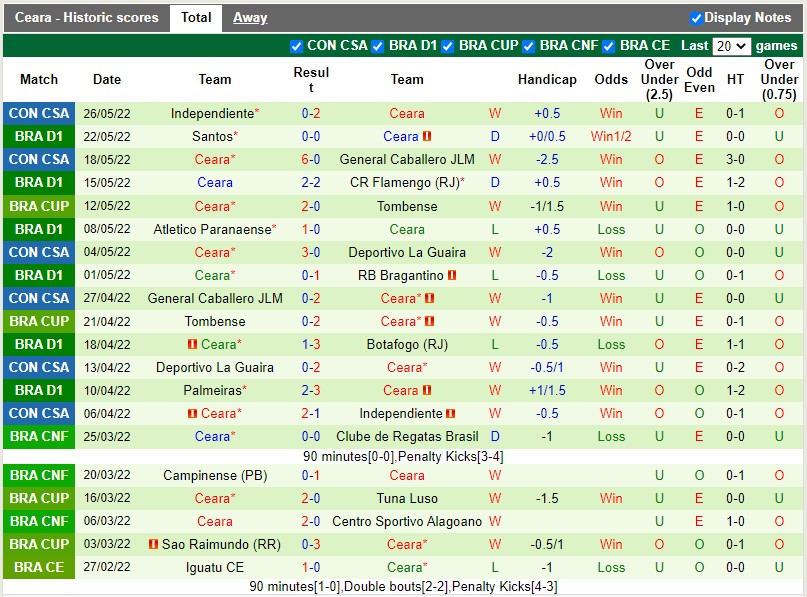Click the Over Under (2.5) column header
This screenshot has width=807, height=597.
[x=659, y=79]
